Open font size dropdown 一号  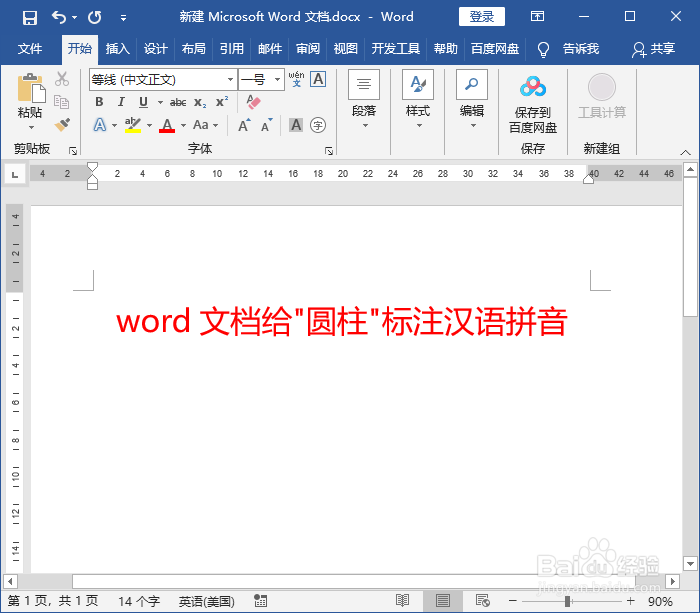tap(262, 79)
